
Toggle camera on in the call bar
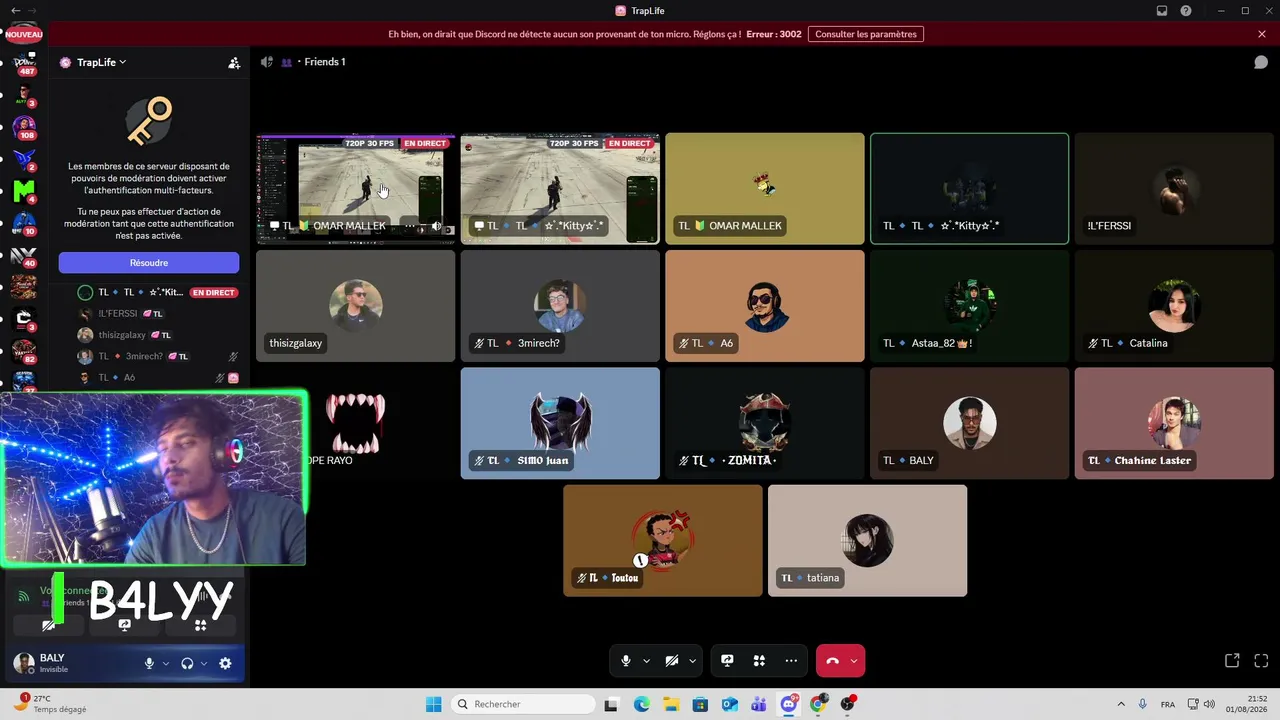(672, 661)
